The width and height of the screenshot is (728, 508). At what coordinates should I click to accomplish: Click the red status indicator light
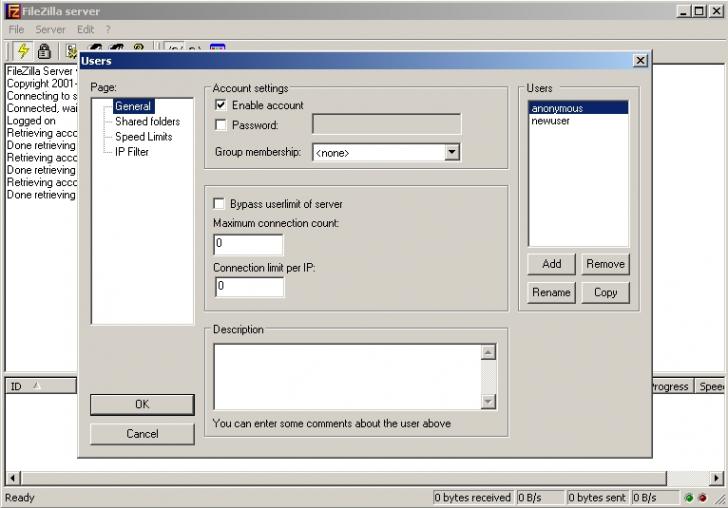tap(702, 497)
